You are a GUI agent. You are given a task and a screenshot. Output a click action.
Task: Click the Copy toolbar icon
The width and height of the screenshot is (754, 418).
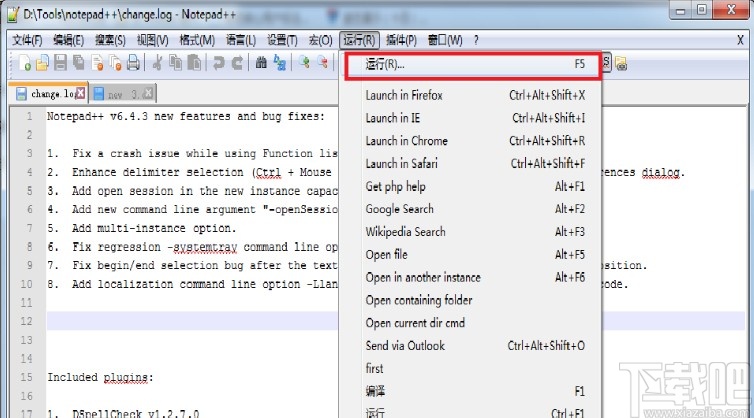(x=176, y=63)
